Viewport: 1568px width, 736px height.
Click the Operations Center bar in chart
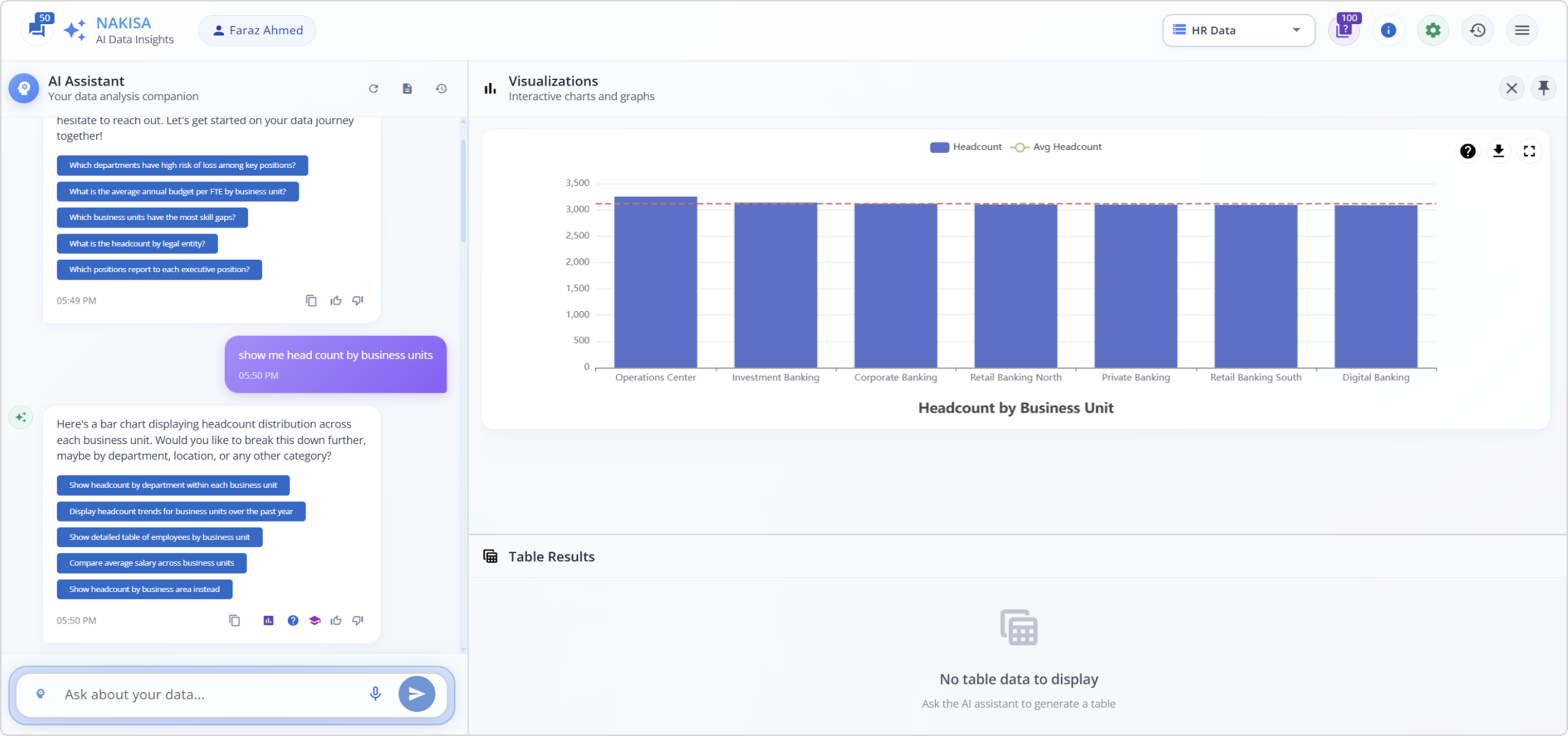(655, 283)
